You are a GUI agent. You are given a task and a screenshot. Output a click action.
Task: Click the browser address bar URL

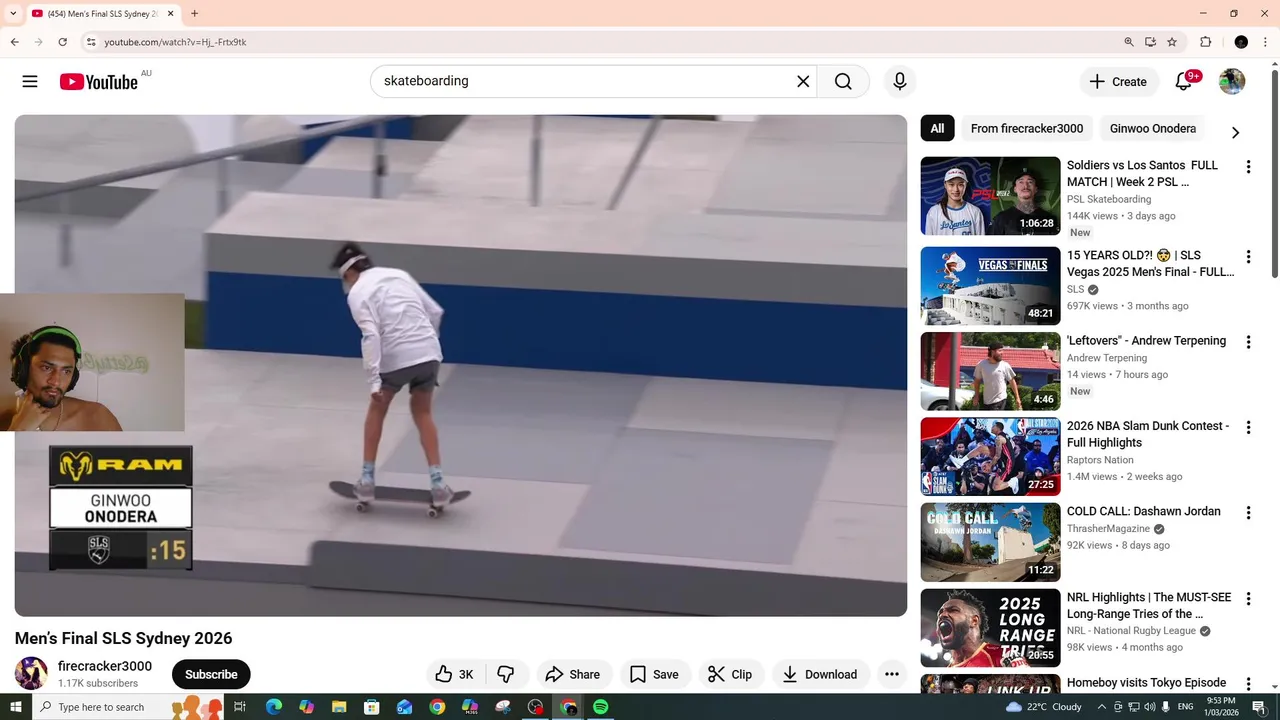[x=175, y=42]
